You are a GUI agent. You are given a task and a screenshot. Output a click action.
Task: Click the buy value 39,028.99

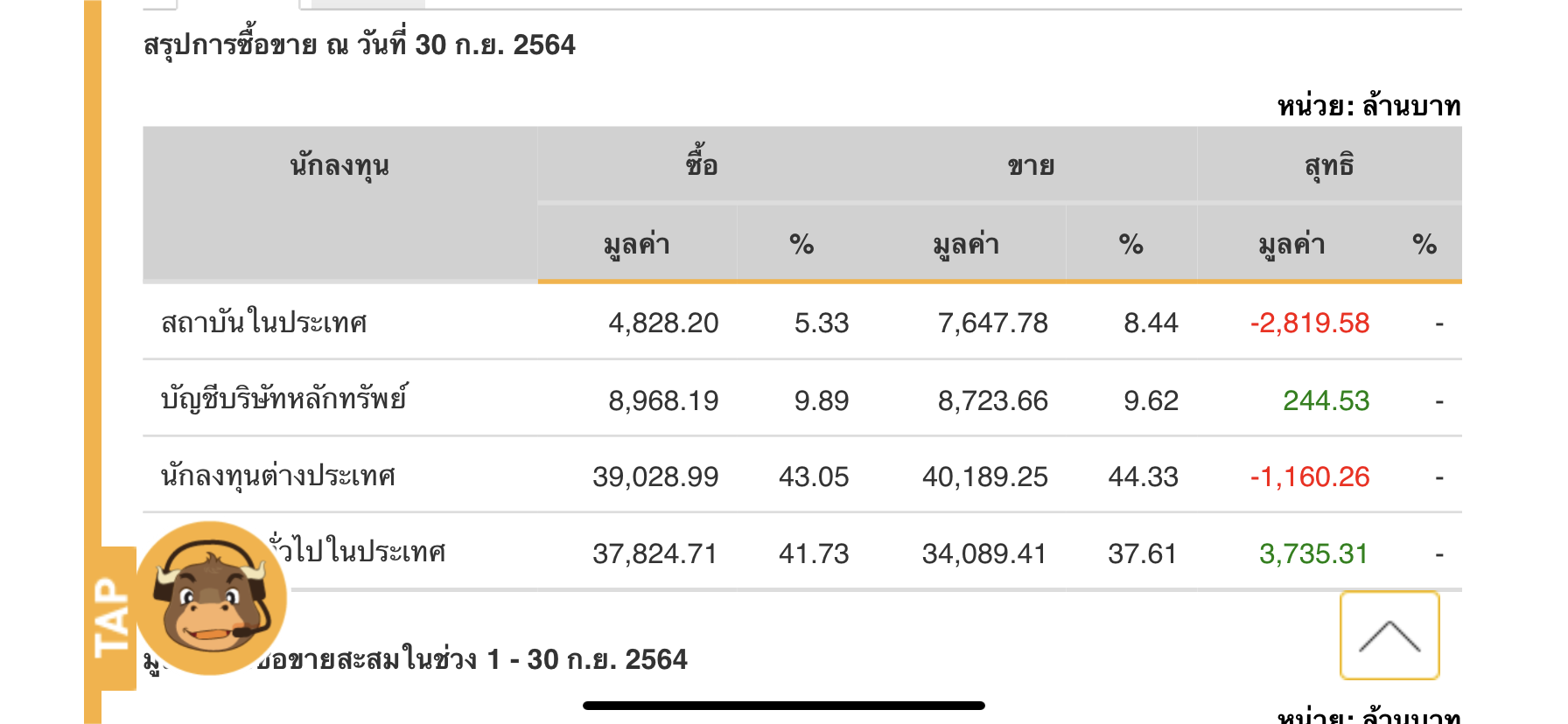point(655,477)
